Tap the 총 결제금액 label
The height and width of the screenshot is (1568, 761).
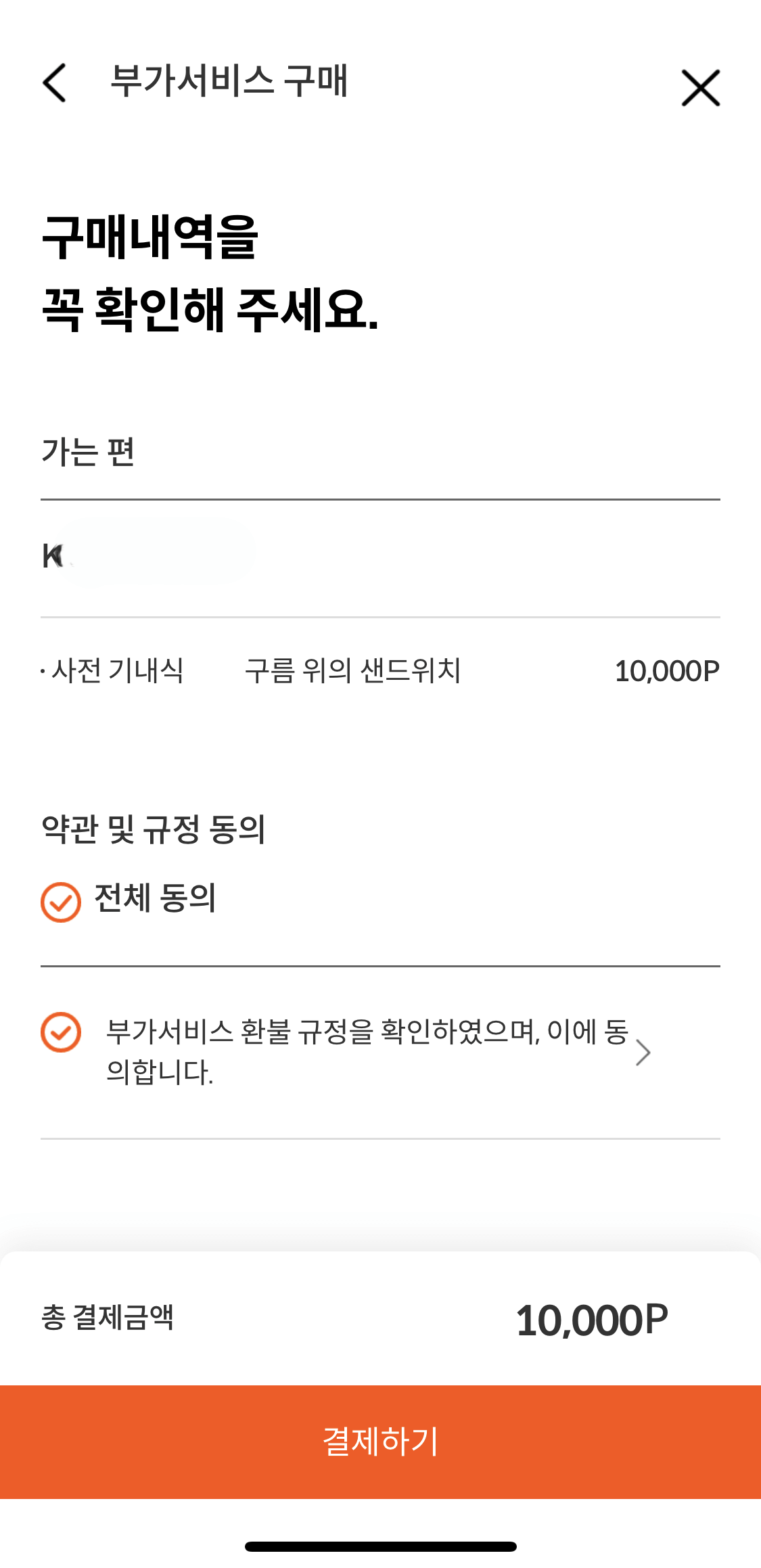click(108, 1318)
